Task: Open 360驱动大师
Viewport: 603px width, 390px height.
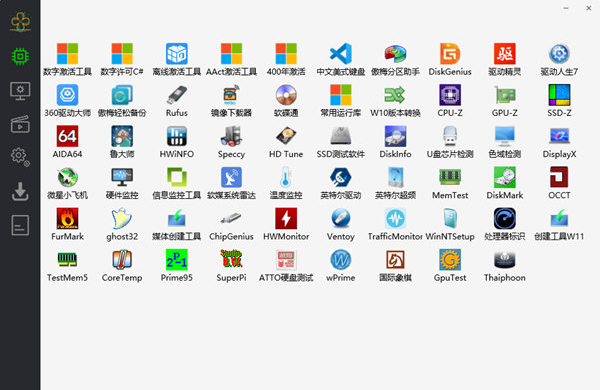Action: (x=67, y=100)
